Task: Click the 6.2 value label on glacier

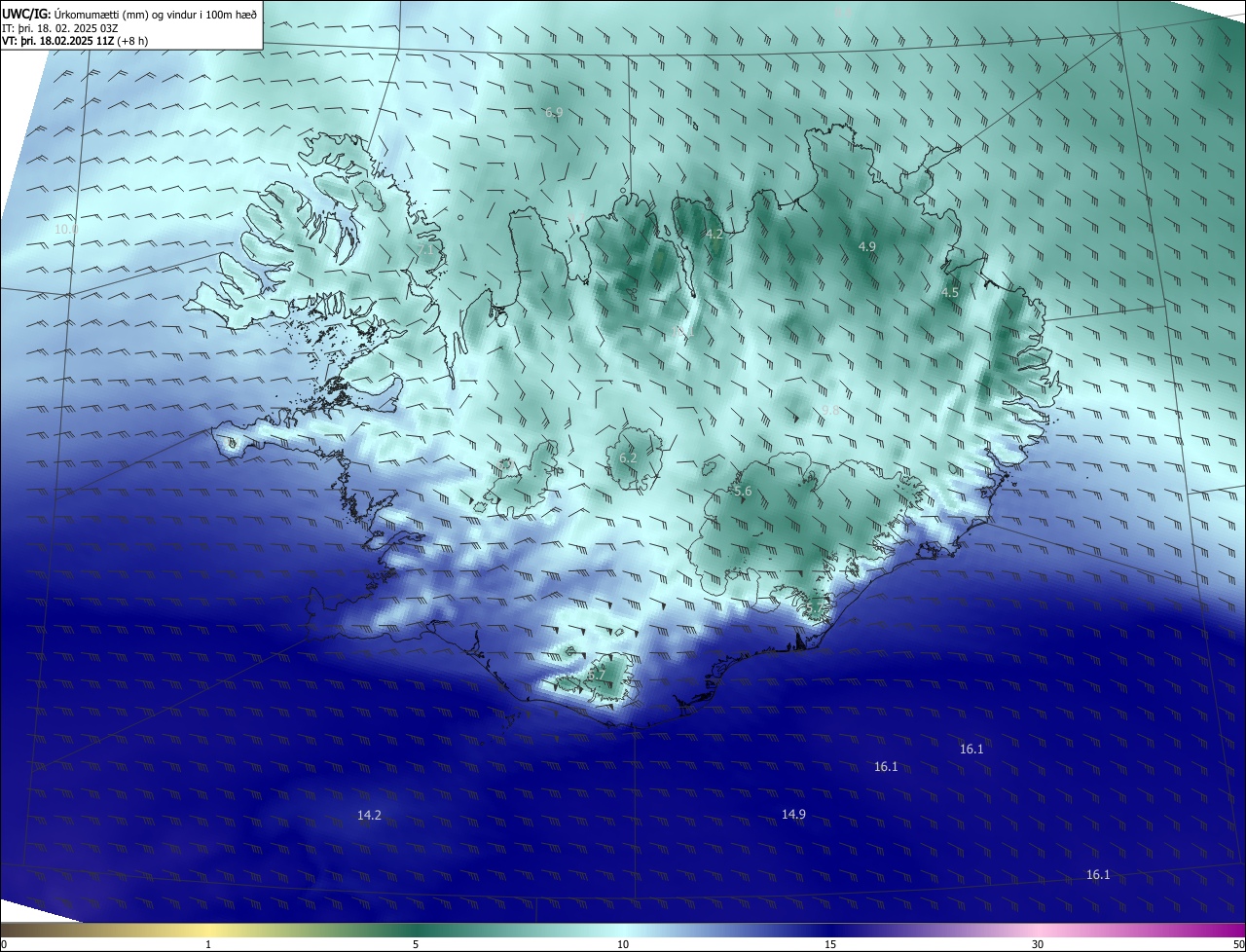Action: tap(628, 458)
